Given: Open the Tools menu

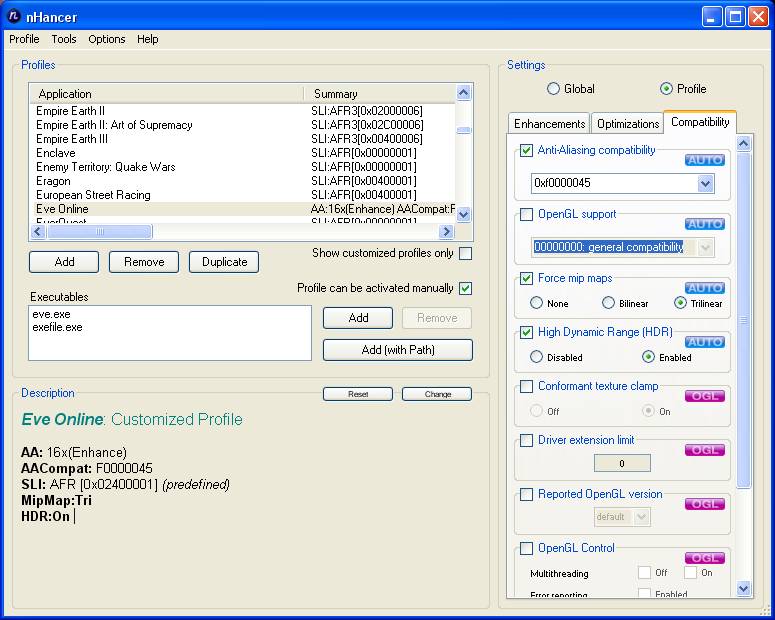Looking at the screenshot, I should click(x=64, y=39).
